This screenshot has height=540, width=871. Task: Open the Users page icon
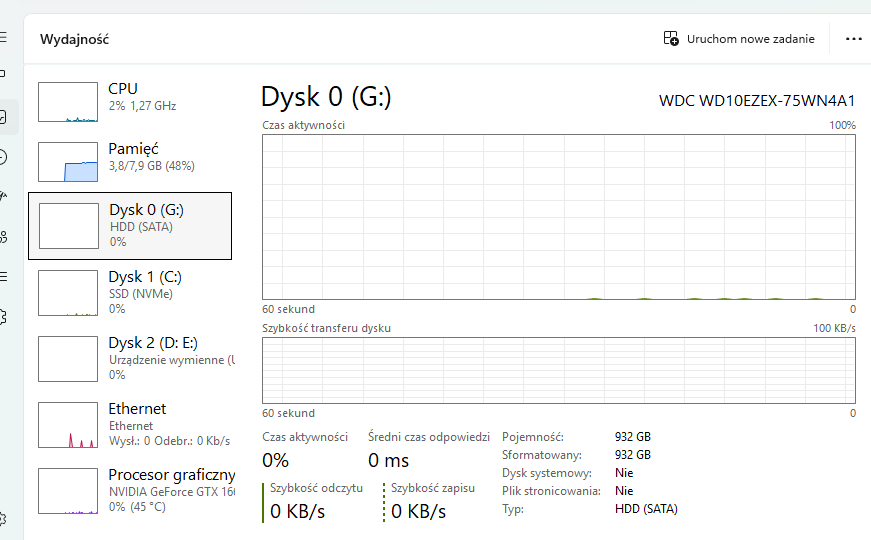pyautogui.click(x=4, y=236)
